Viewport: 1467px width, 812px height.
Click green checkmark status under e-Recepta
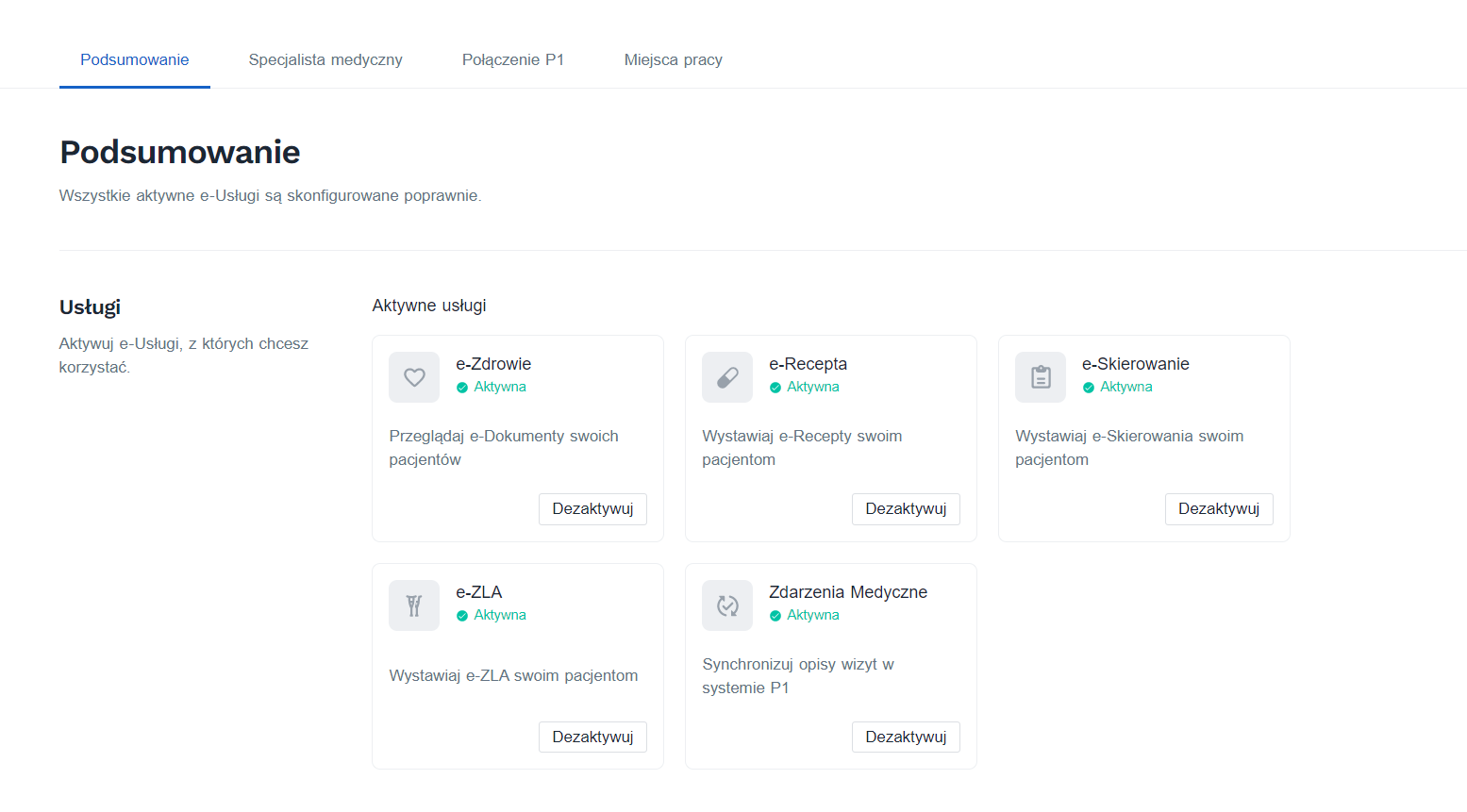point(775,388)
